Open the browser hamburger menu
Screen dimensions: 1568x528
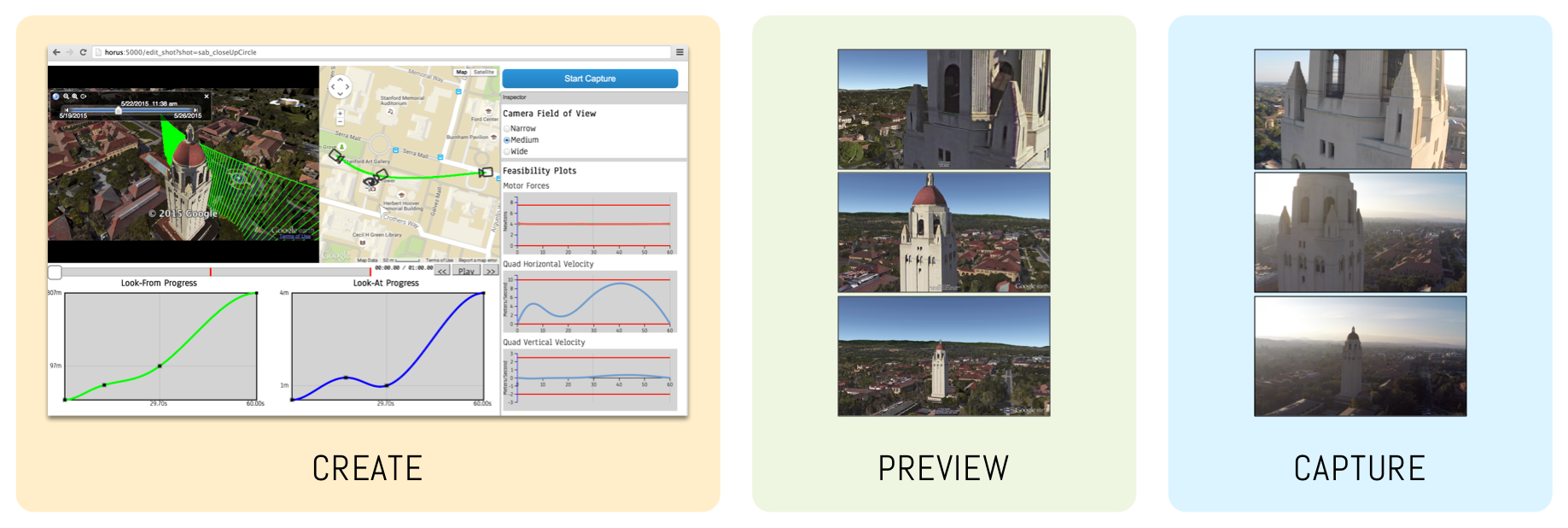coord(679,52)
